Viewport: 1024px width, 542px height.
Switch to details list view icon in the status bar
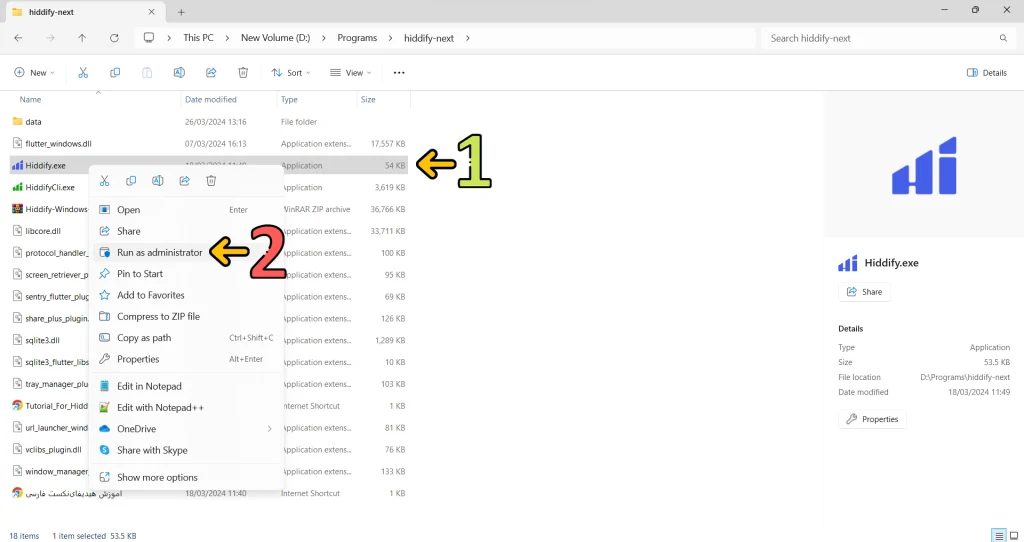pyautogui.click(x=998, y=535)
